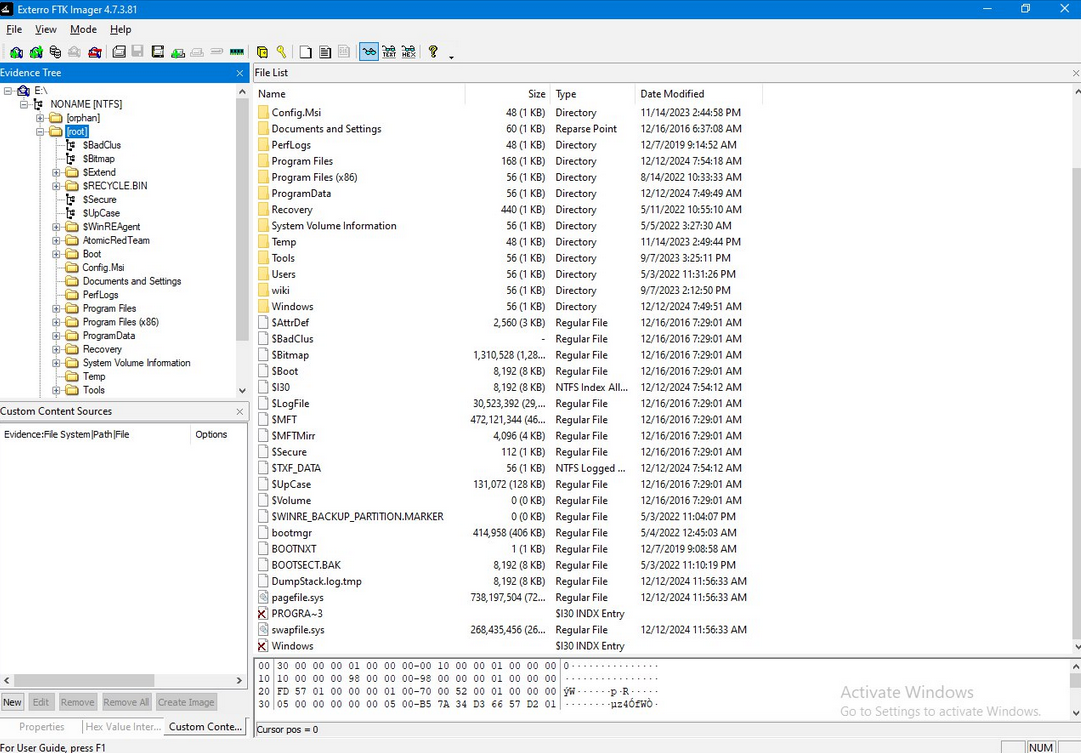Switch viewer to HEX mode
Screen dimensions: 1081x753
click(x=408, y=52)
